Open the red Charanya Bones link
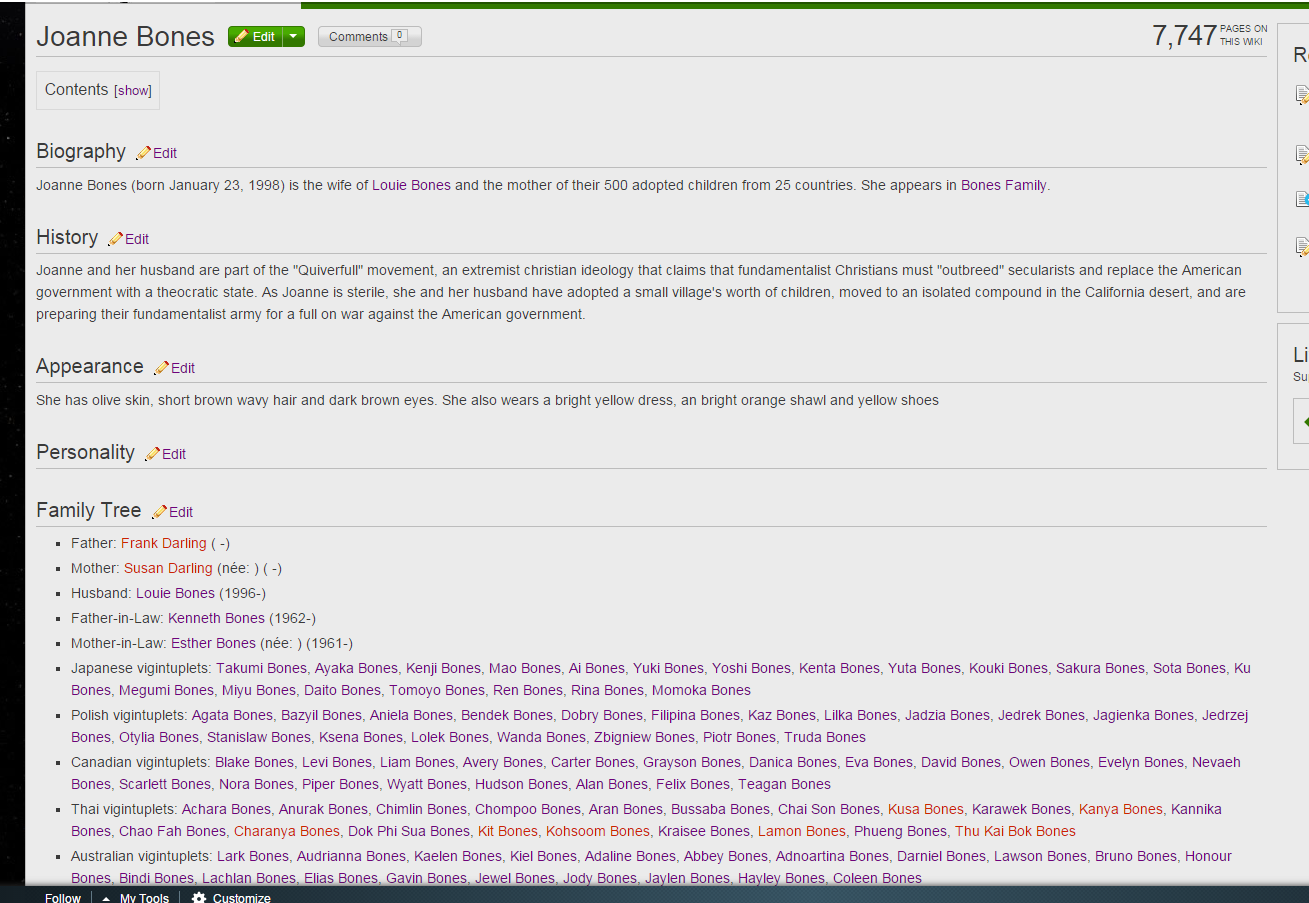 (x=287, y=831)
